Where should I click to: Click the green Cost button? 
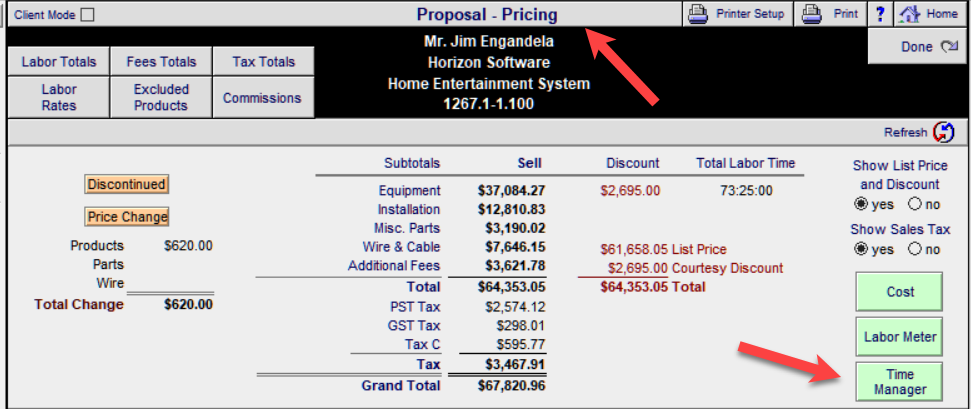coord(900,292)
